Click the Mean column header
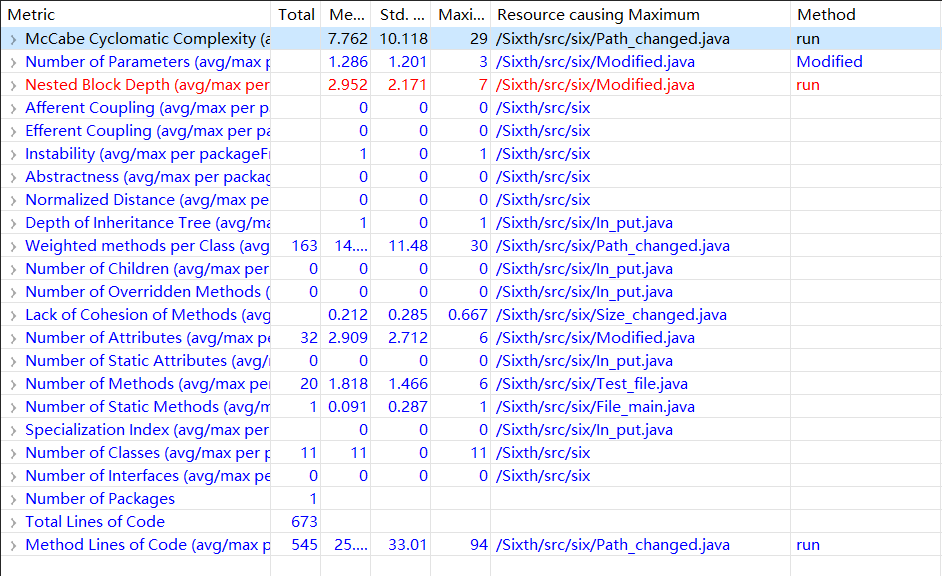Image resolution: width=942 pixels, height=576 pixels. (346, 14)
